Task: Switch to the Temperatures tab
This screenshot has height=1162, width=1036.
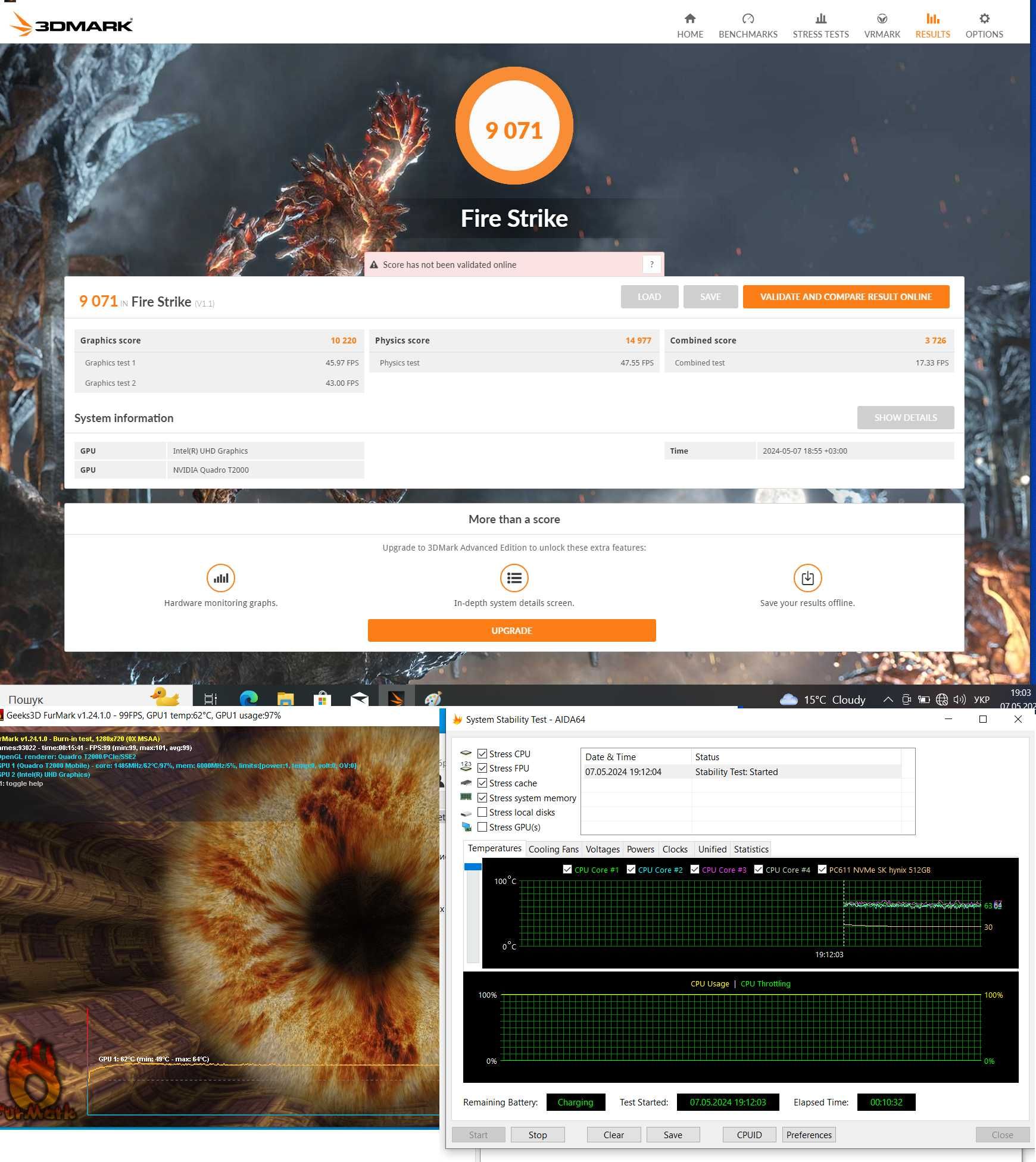Action: [494, 848]
